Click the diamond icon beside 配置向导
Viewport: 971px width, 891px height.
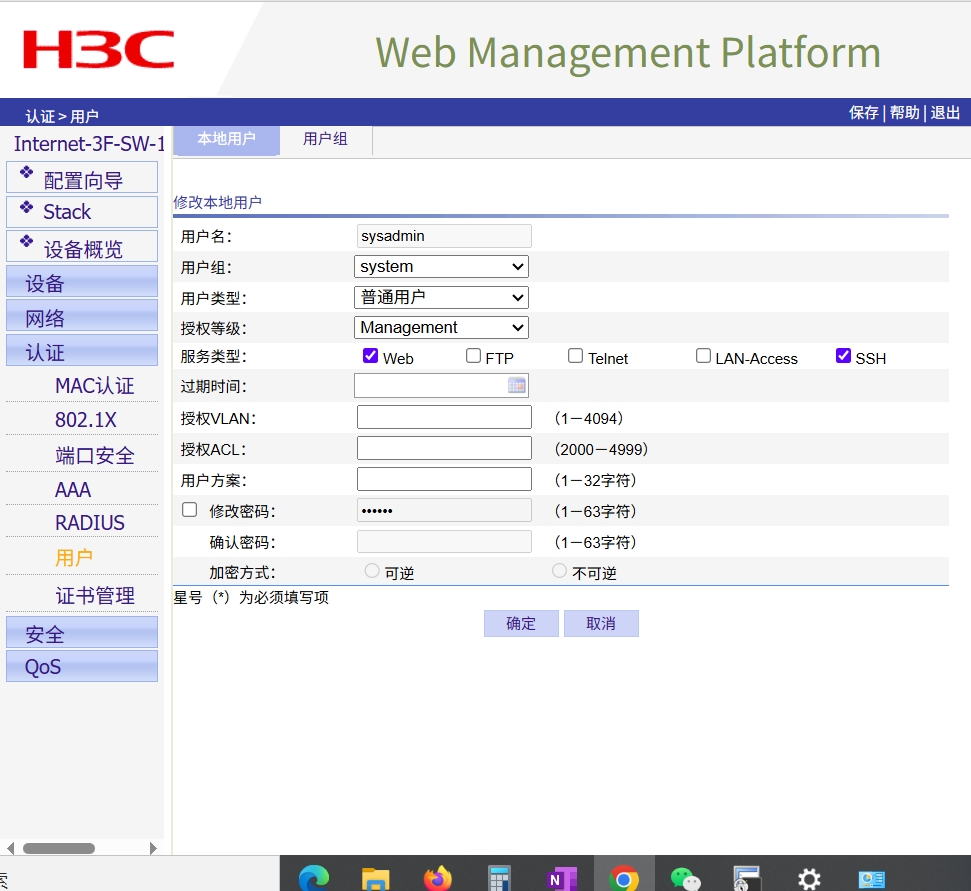point(26,172)
